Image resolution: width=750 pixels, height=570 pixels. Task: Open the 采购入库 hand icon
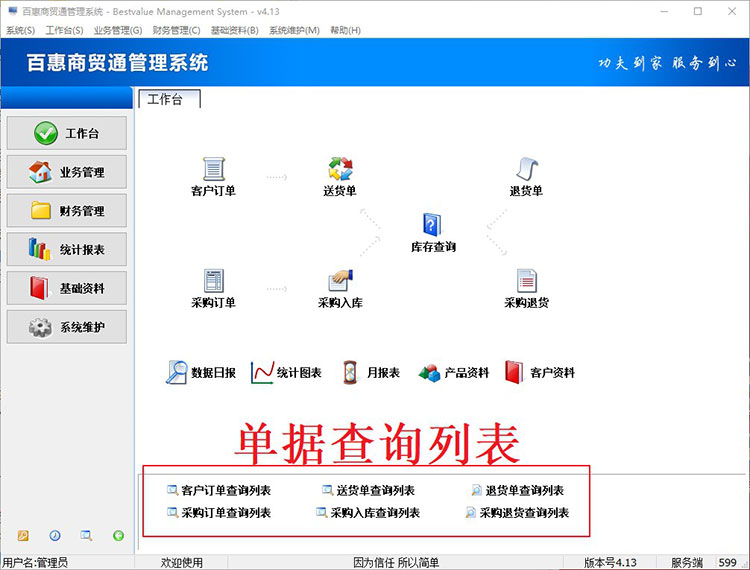[340, 288]
